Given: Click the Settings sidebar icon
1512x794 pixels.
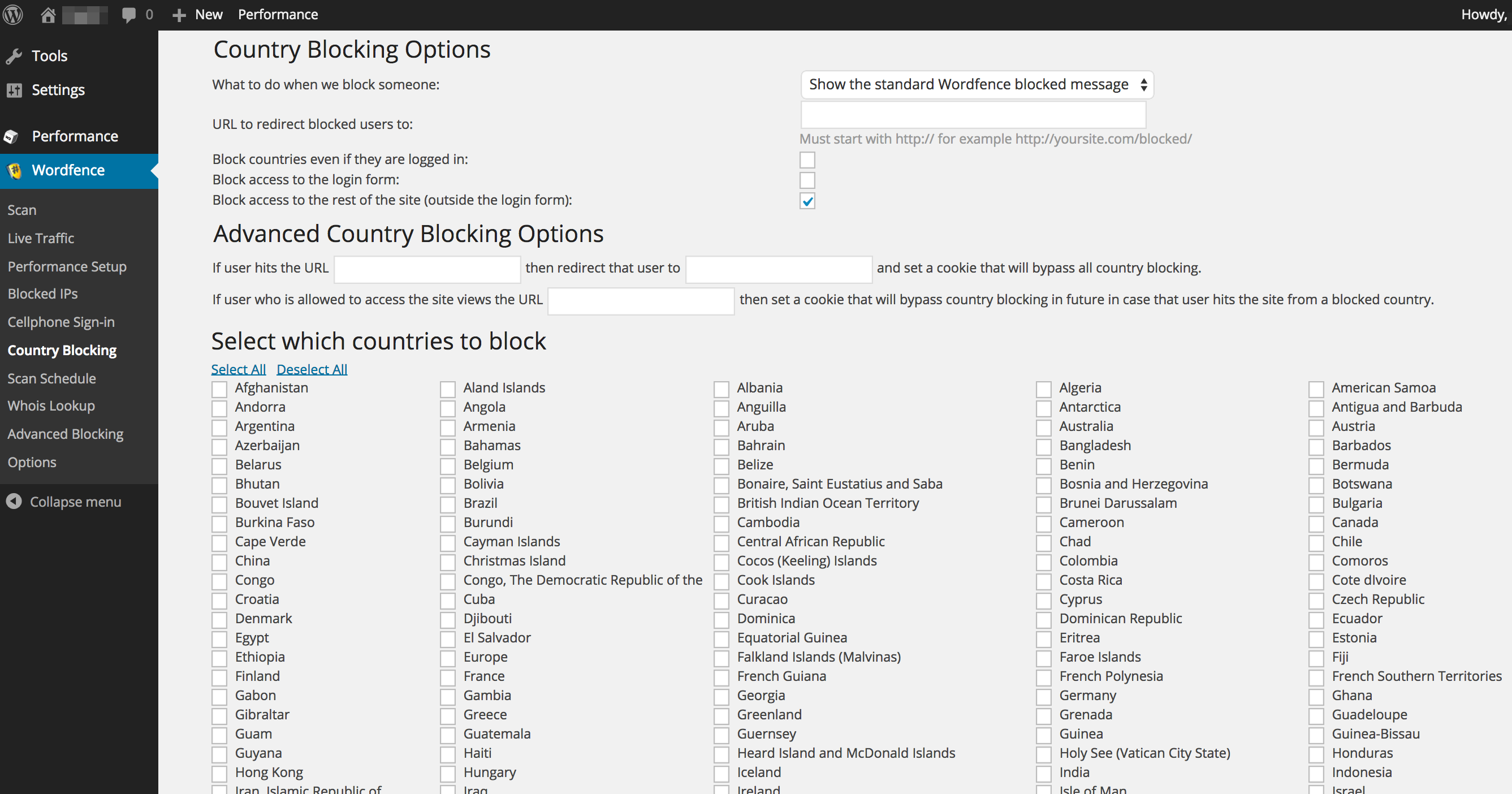Looking at the screenshot, I should 14,90.
